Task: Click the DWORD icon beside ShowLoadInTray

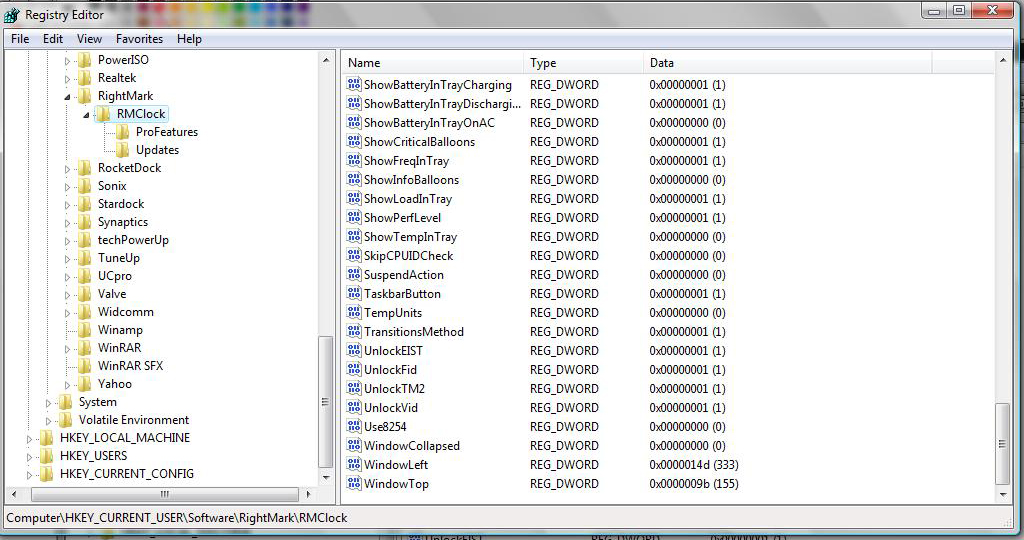Action: coord(354,198)
